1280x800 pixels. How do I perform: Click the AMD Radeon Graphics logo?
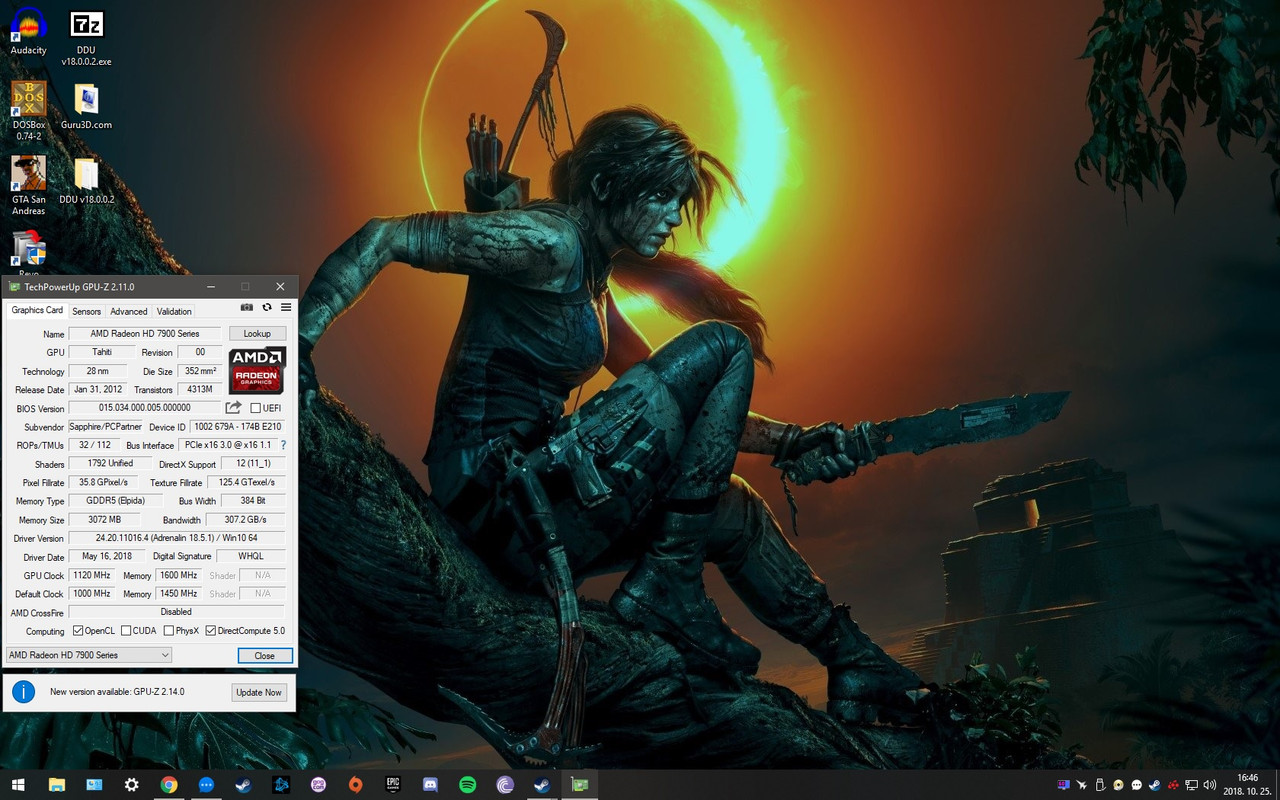(x=257, y=370)
